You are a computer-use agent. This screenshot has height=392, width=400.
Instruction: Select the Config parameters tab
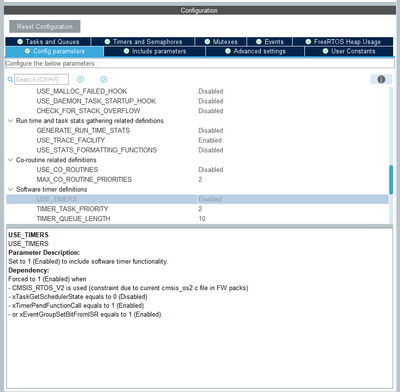click(54, 51)
